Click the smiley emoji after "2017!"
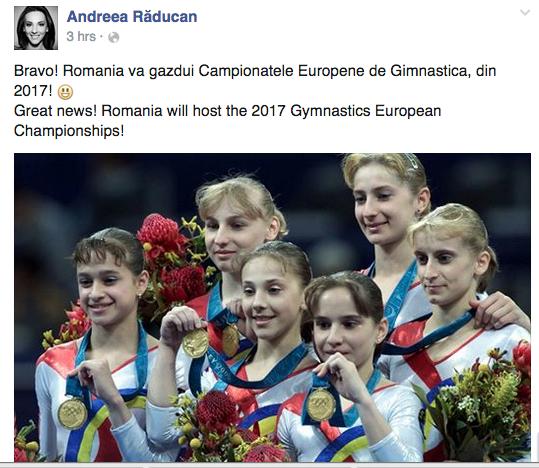The width and height of the screenshot is (539, 468). (x=65, y=92)
